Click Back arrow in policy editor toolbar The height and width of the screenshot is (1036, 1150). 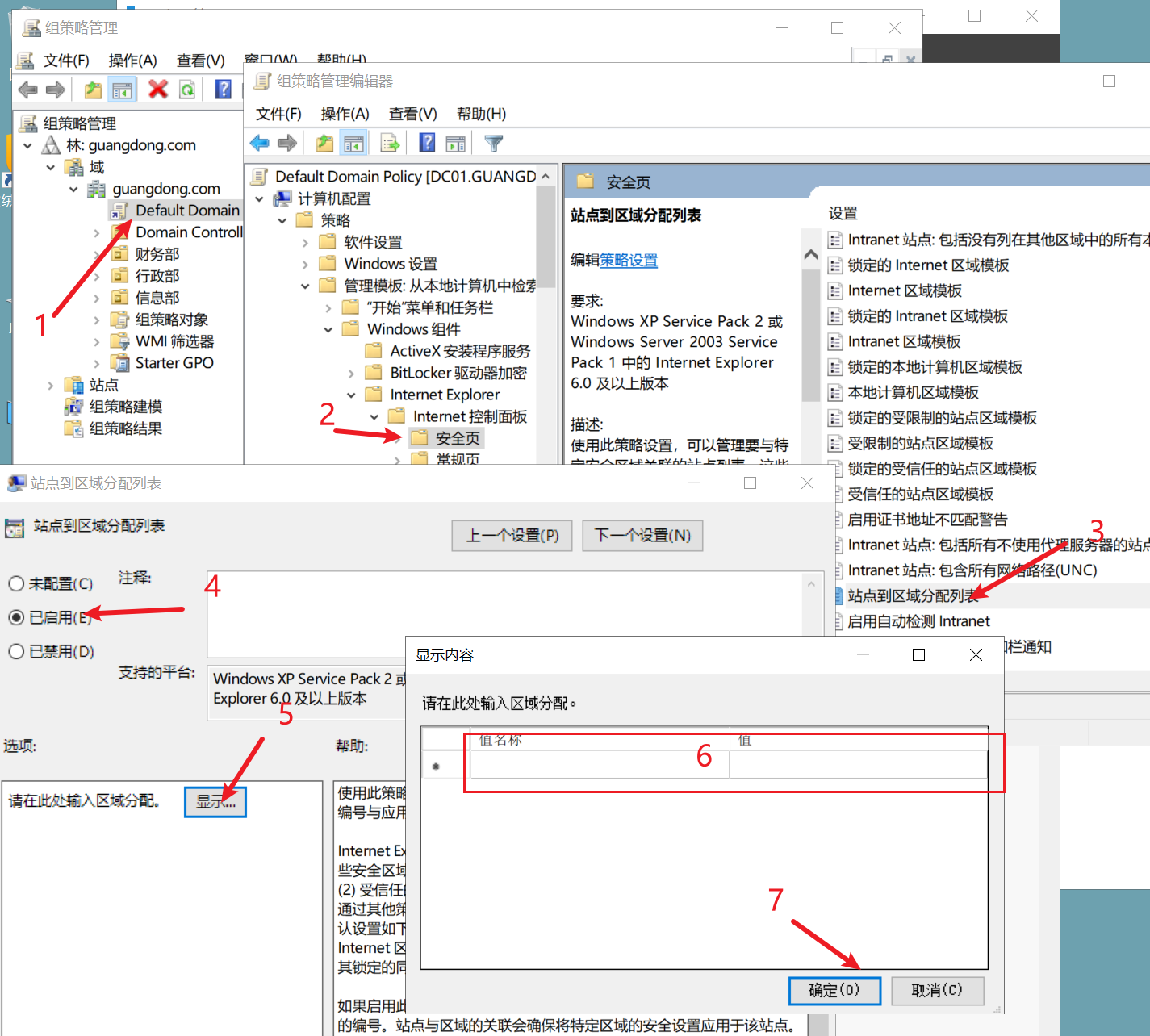[259, 144]
